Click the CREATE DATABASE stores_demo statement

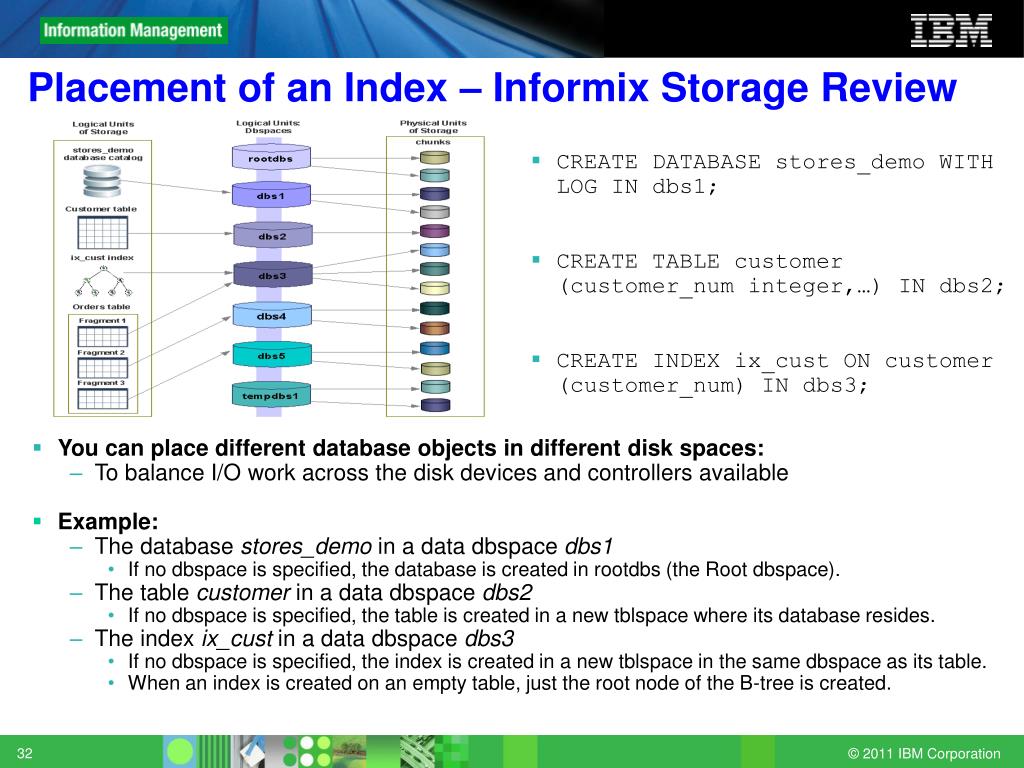pyautogui.click(x=774, y=174)
